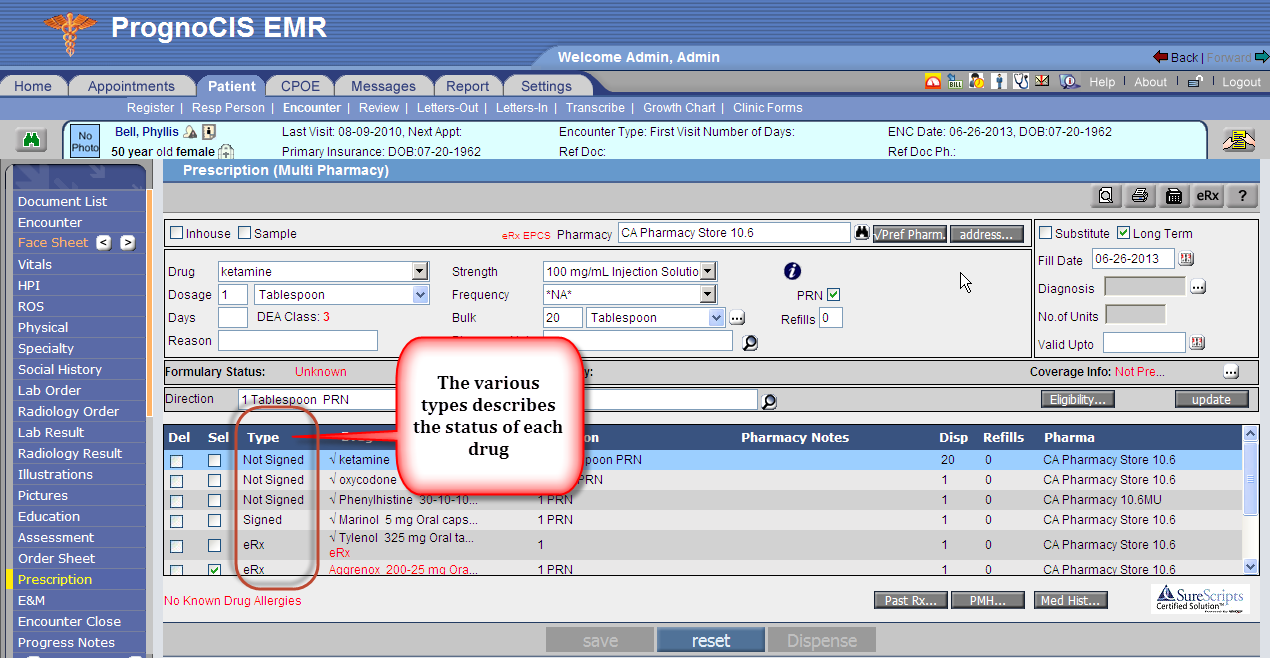
Task: Click the reset button
Action: coord(711,641)
